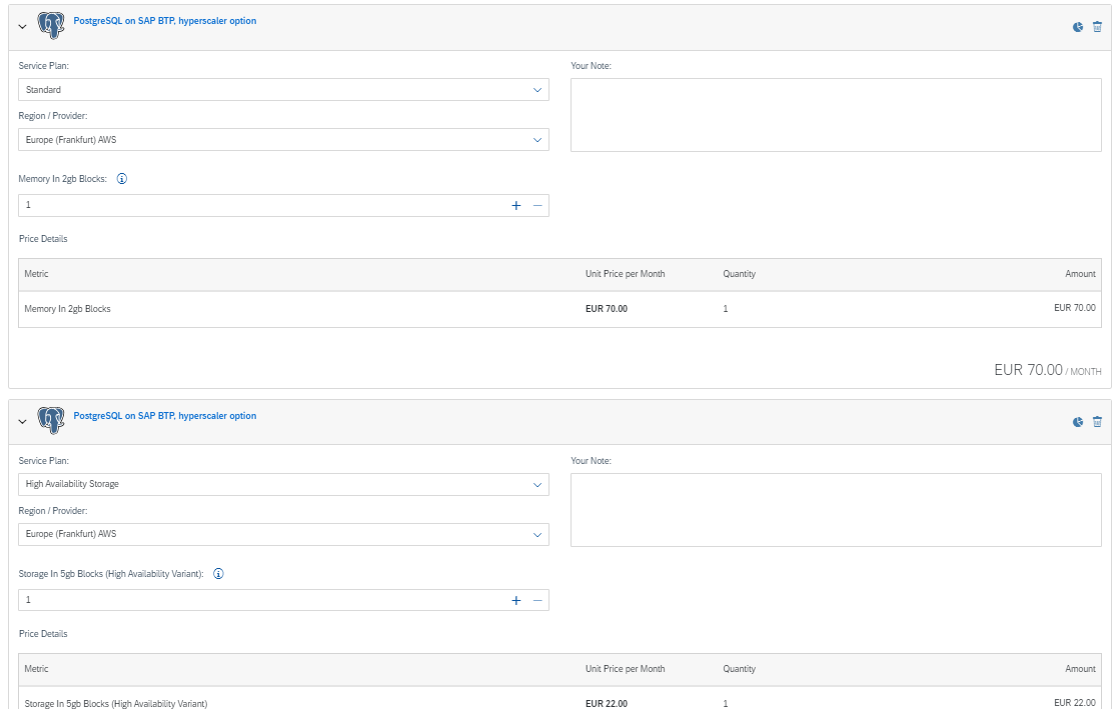Decrease Memory In 2gb Blocks with minus
The width and height of the screenshot is (1119, 709).
[537, 205]
